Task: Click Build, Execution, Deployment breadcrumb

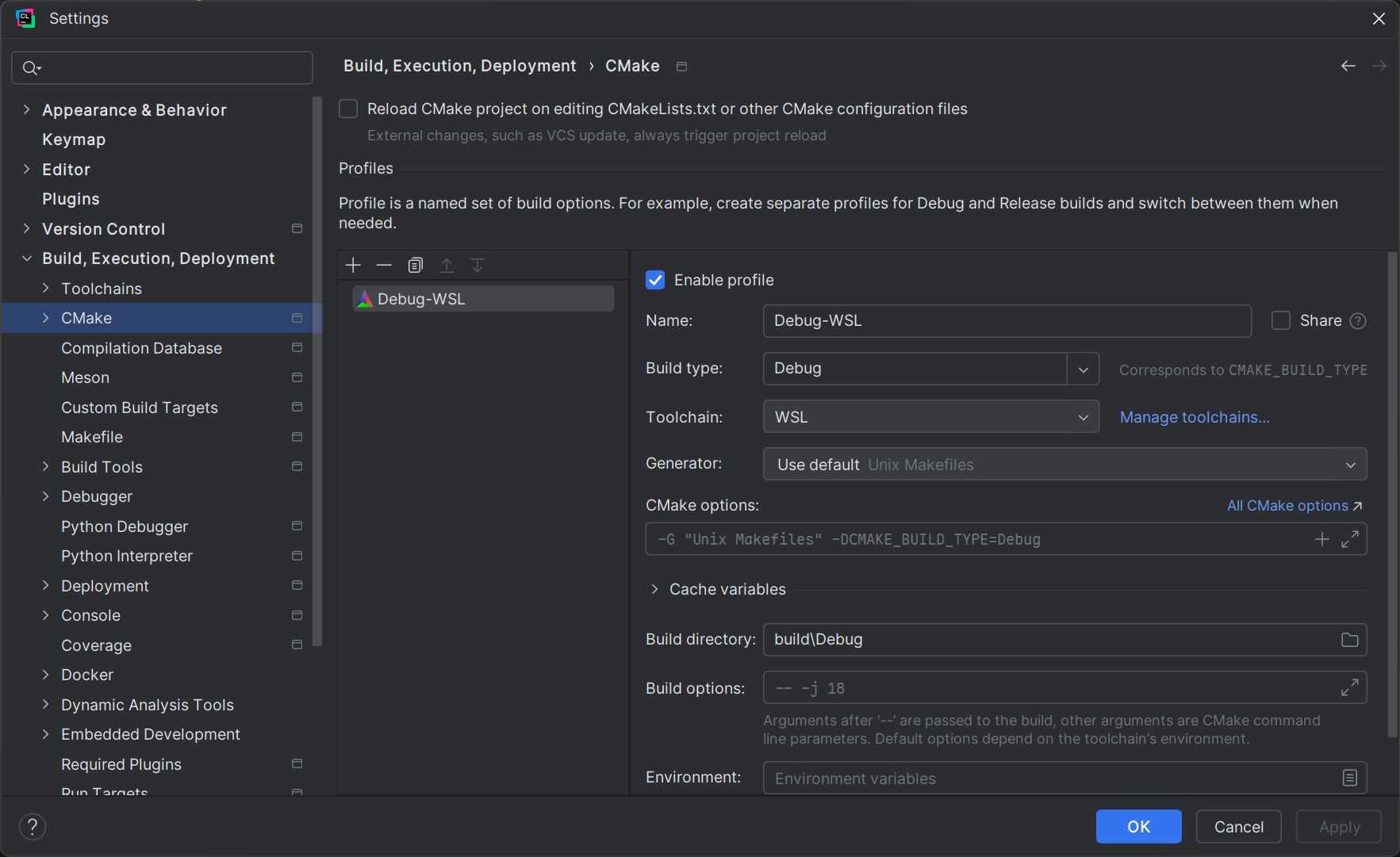Action: [x=460, y=66]
